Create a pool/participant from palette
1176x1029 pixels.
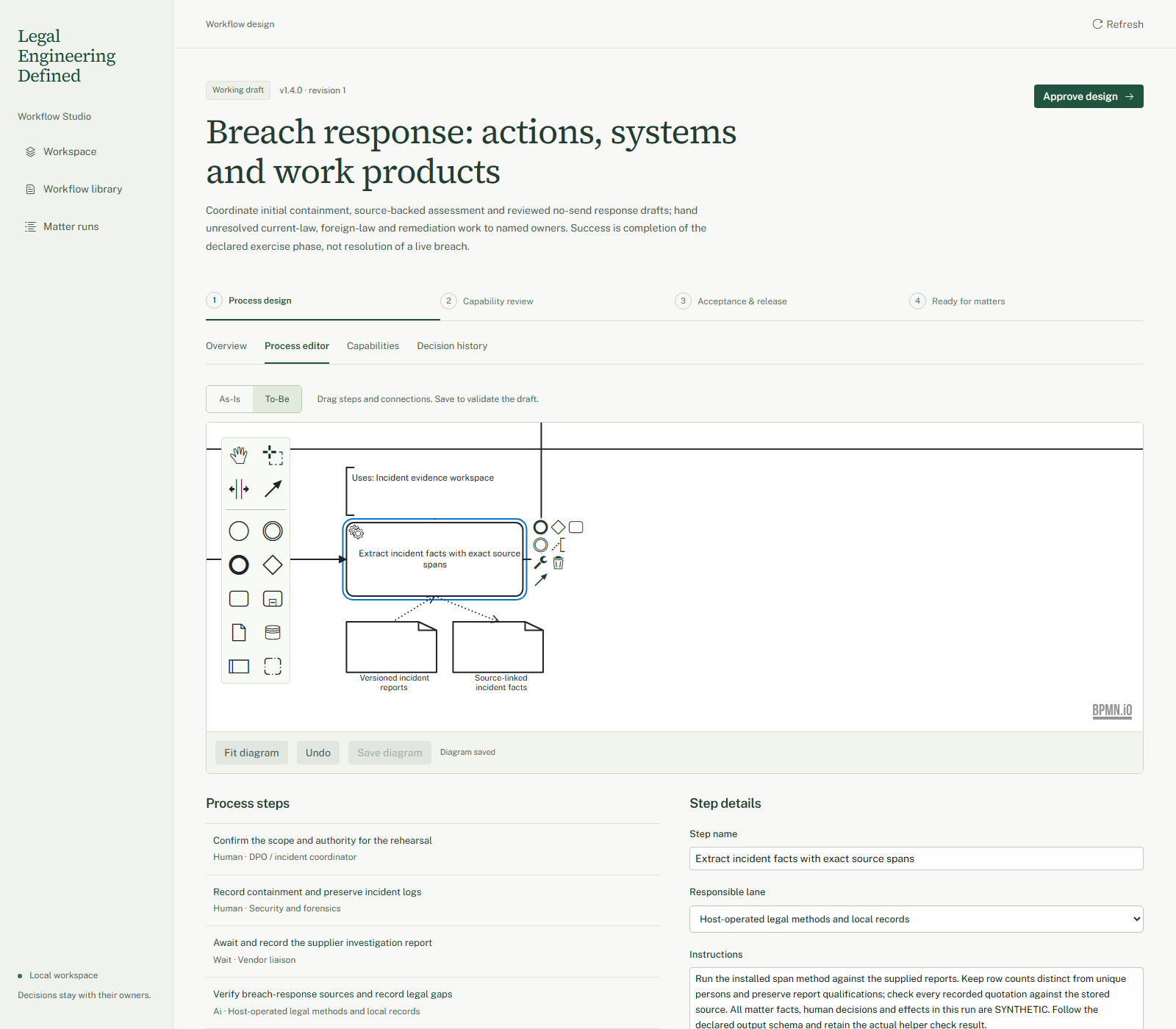pyautogui.click(x=239, y=666)
